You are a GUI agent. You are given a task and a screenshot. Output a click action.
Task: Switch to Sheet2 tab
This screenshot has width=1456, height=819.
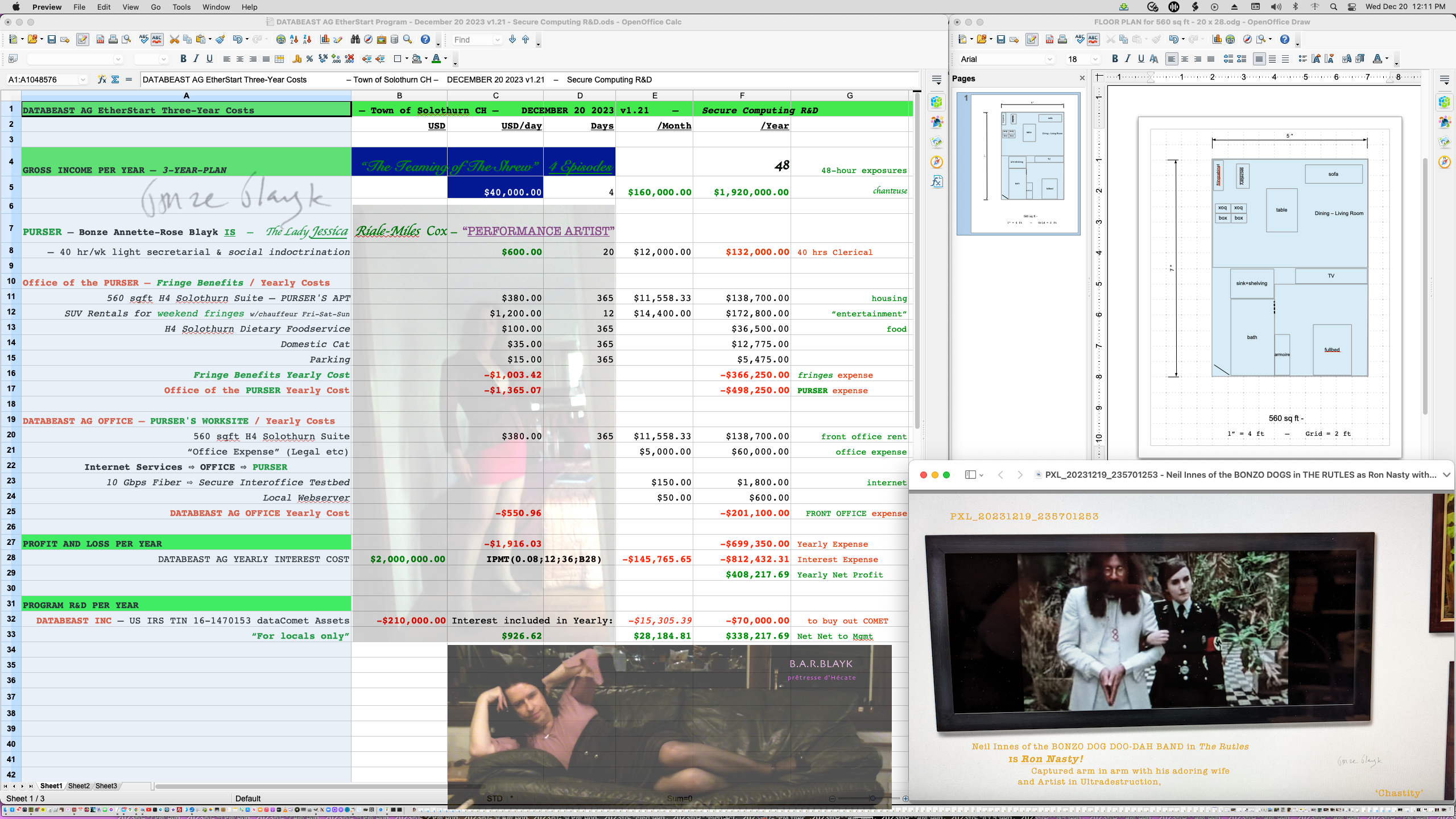78,786
